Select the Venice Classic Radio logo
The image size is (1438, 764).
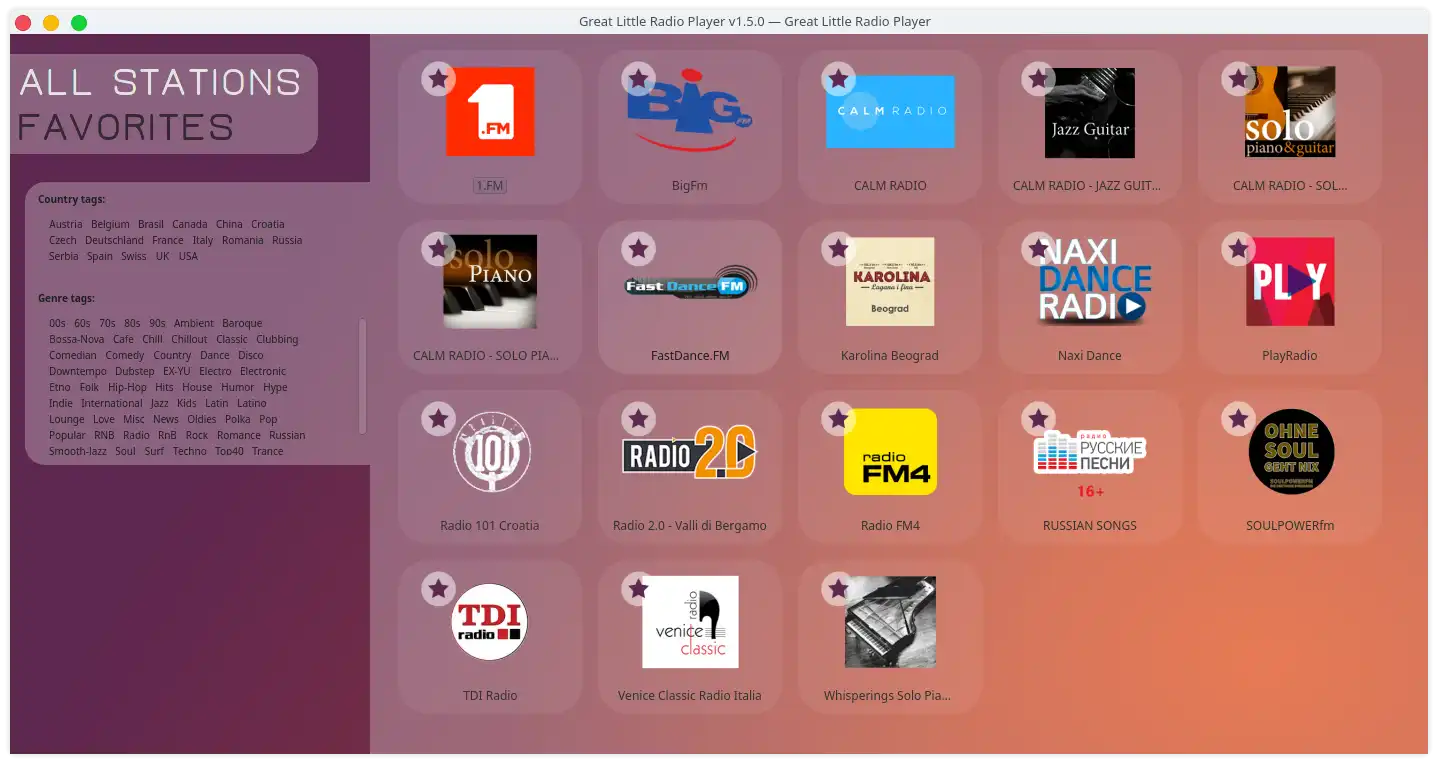(690, 622)
